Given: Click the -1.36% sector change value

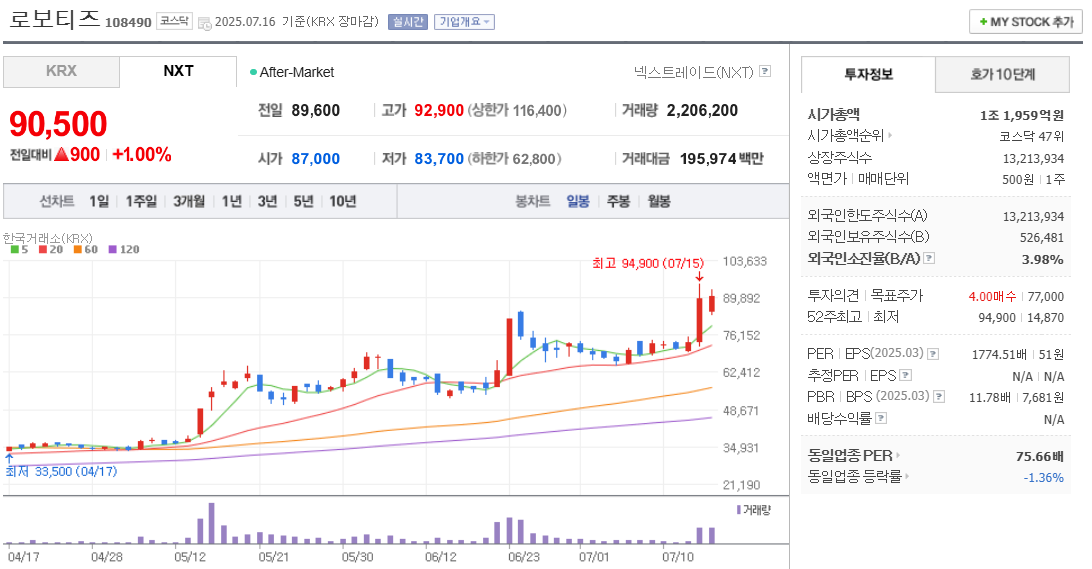Looking at the screenshot, I should [1043, 478].
